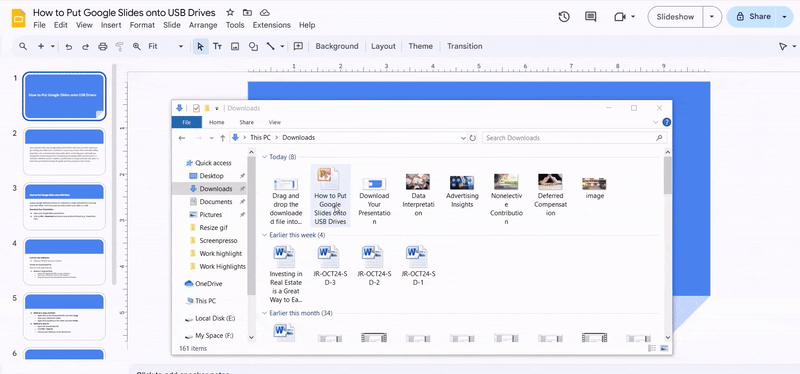Click Explorer quick access properties checkmark
The image size is (800, 374).
pyautogui.click(x=196, y=108)
